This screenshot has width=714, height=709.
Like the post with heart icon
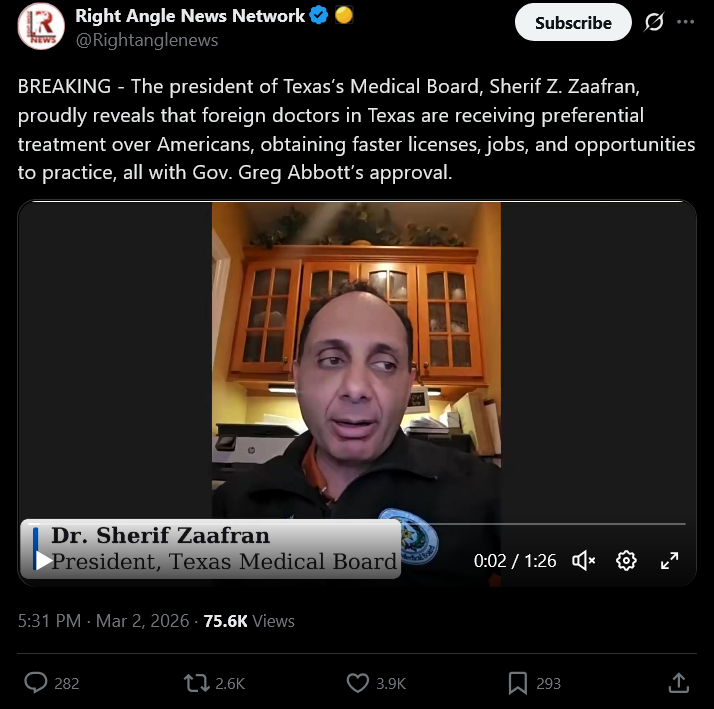point(357,683)
